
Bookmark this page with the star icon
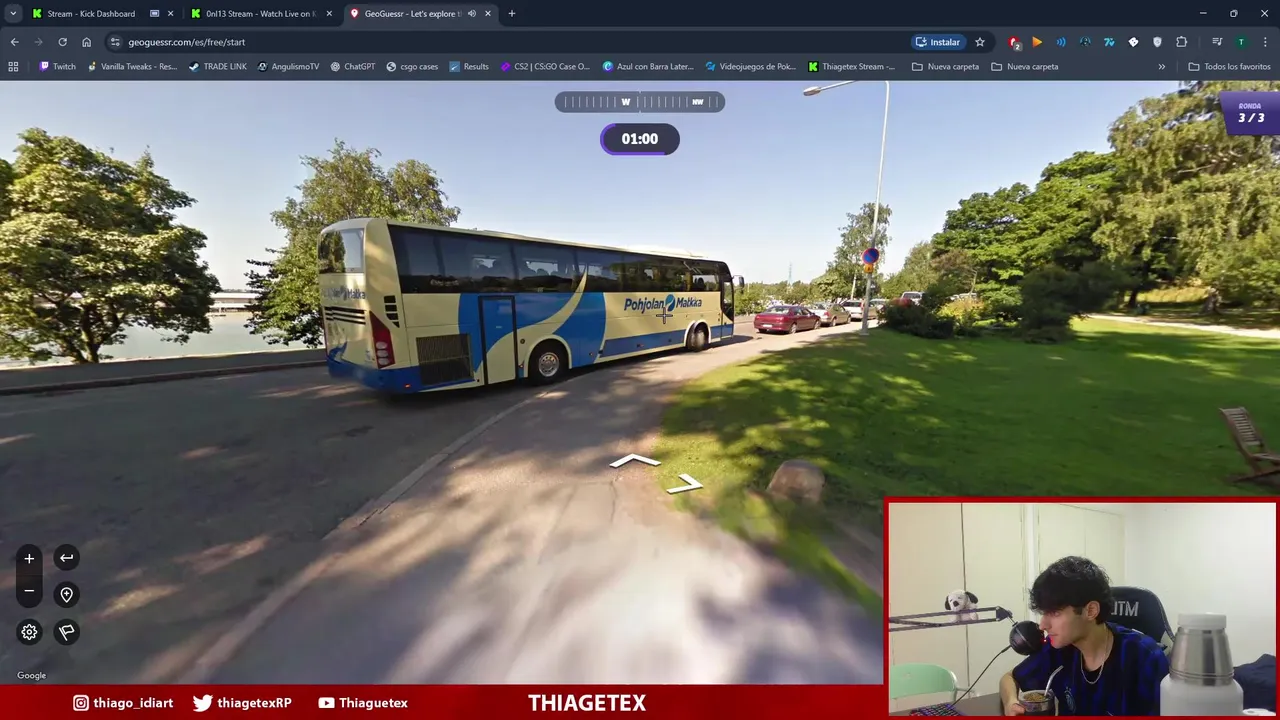tap(980, 42)
